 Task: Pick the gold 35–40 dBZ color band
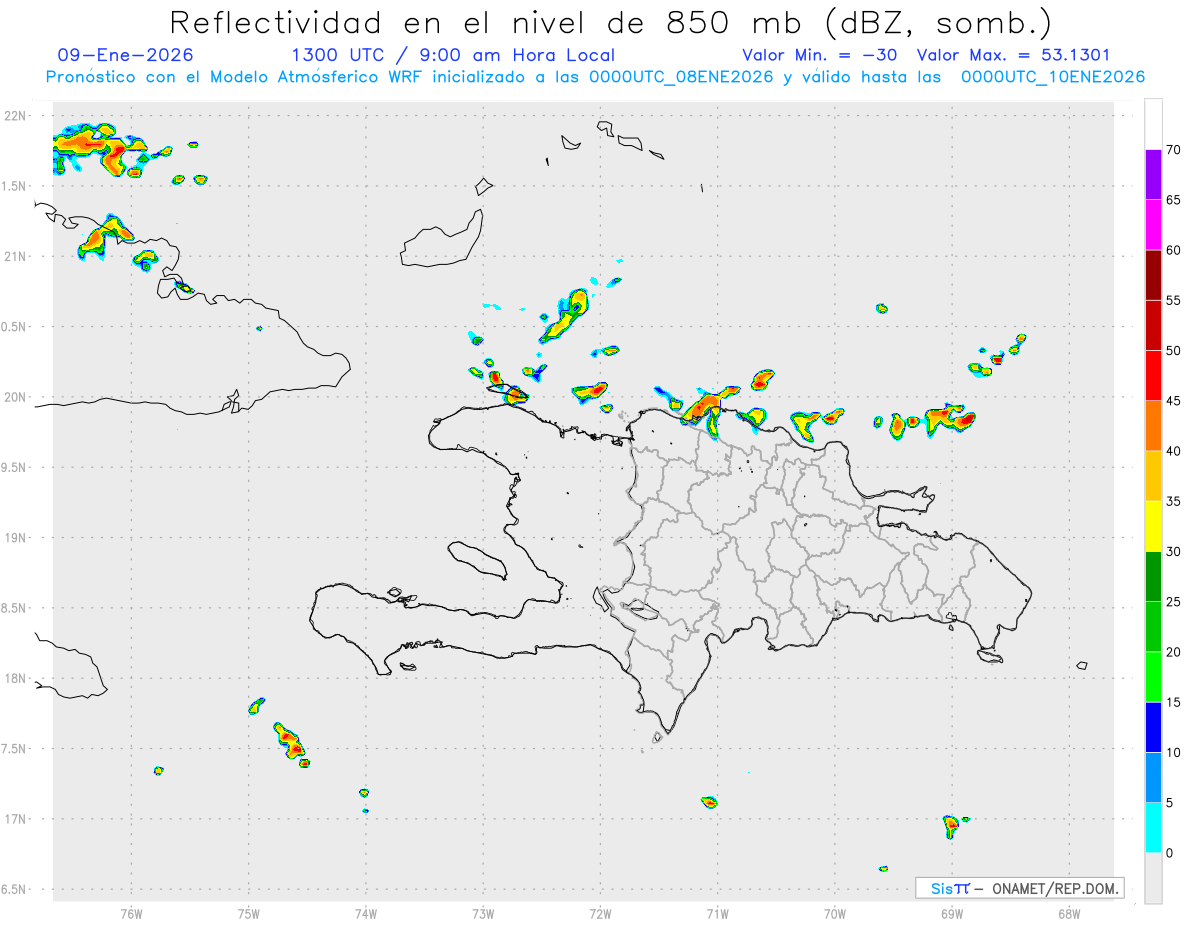click(1153, 476)
